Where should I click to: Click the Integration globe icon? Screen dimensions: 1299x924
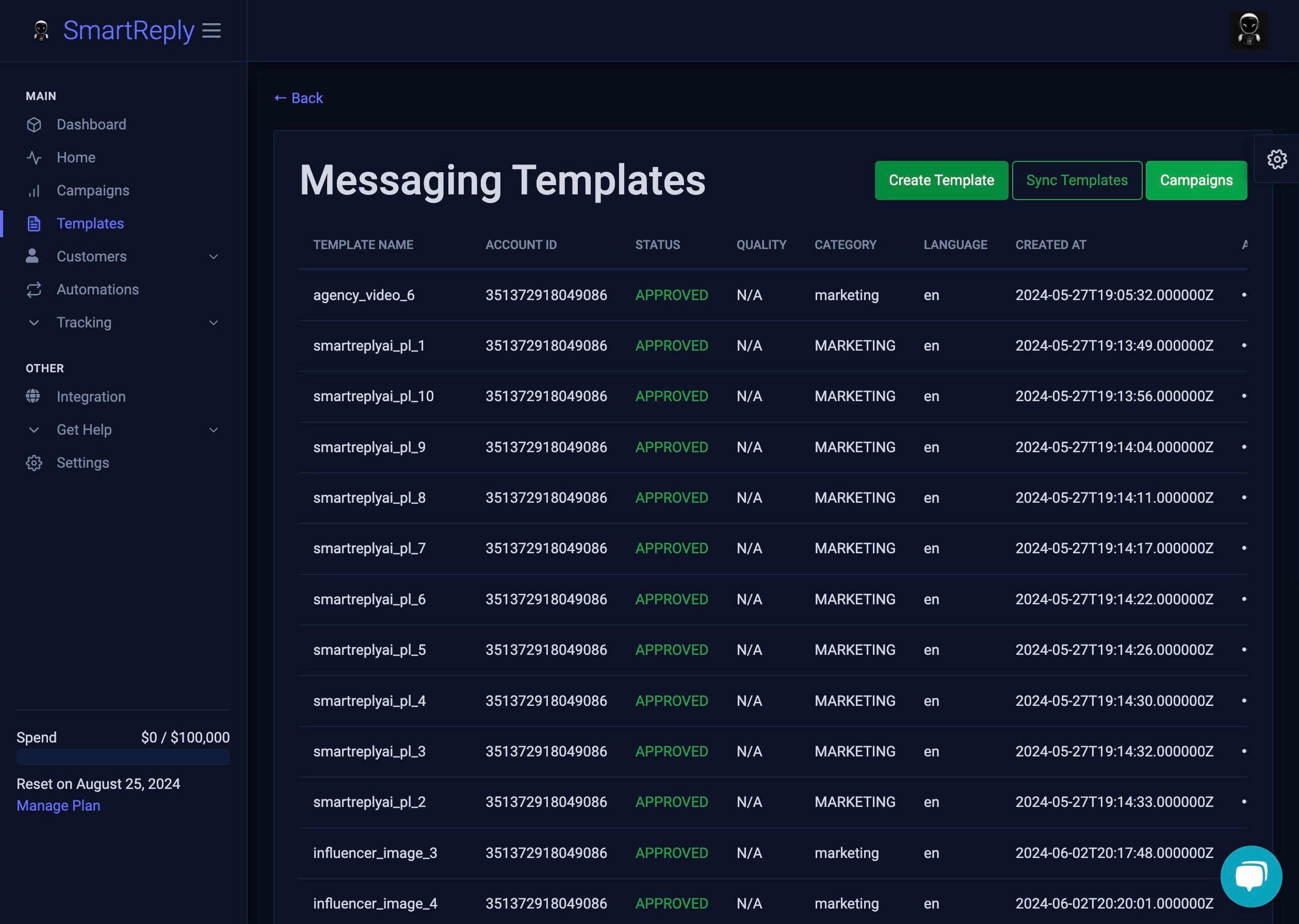33,396
